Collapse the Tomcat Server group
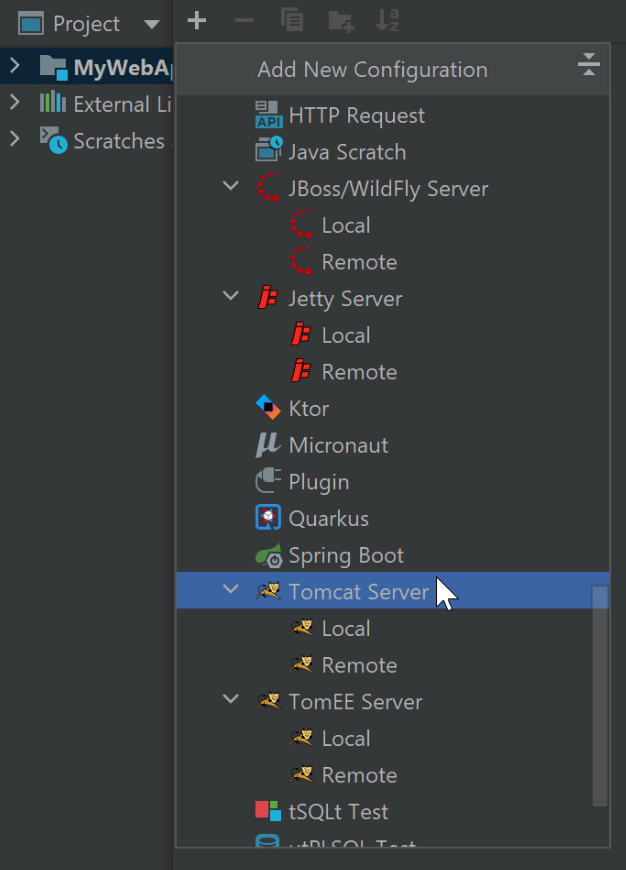Image resolution: width=626 pixels, height=870 pixels. 230,589
